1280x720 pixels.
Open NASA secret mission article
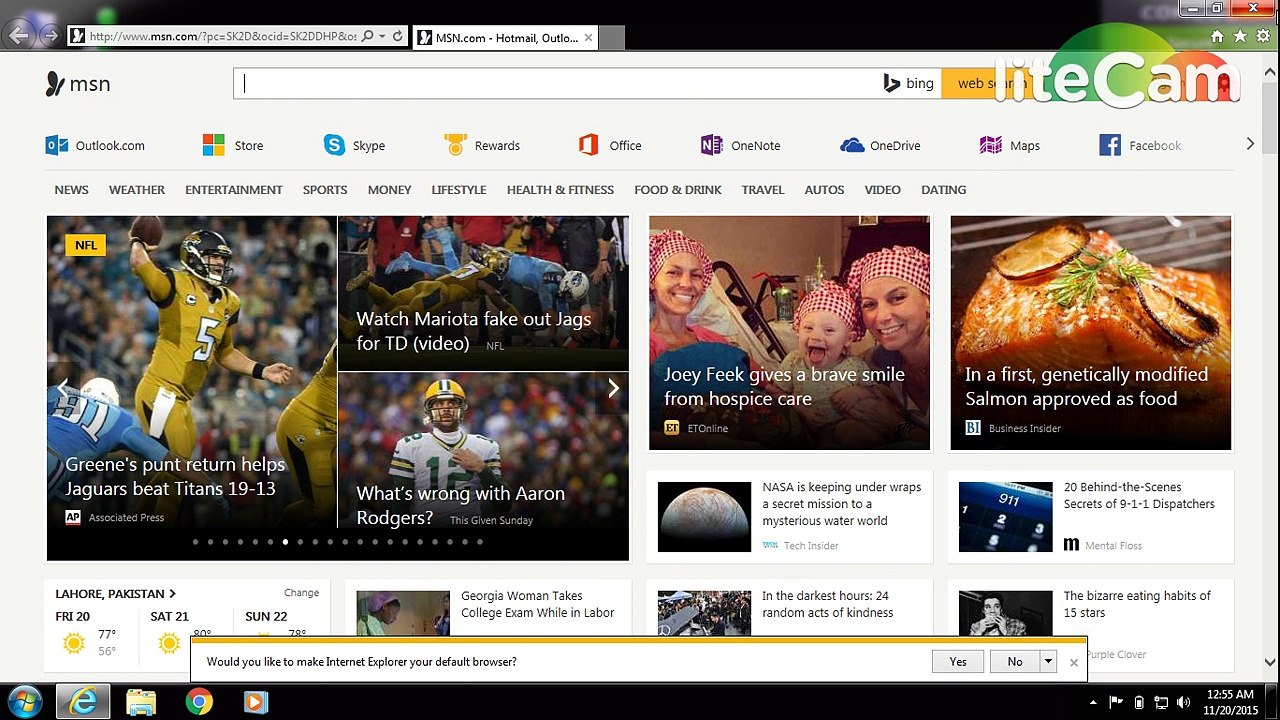(790, 517)
